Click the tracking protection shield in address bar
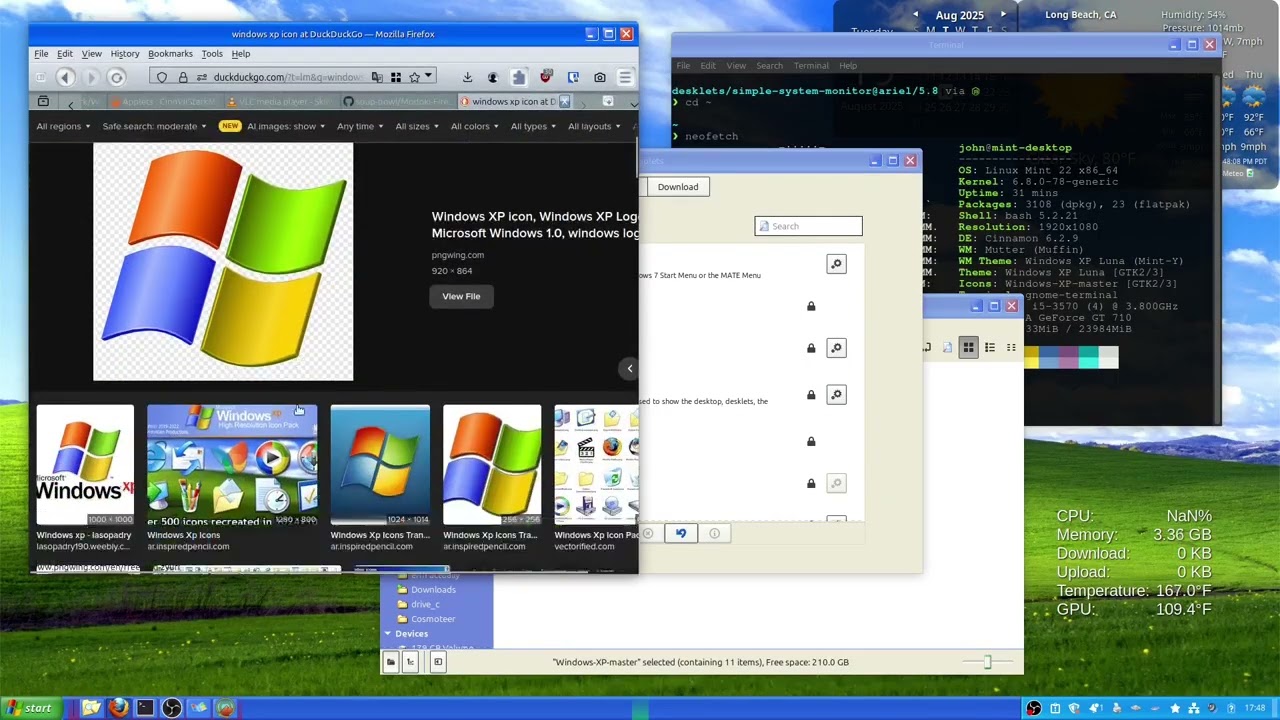The width and height of the screenshot is (1280, 720). pos(162,77)
